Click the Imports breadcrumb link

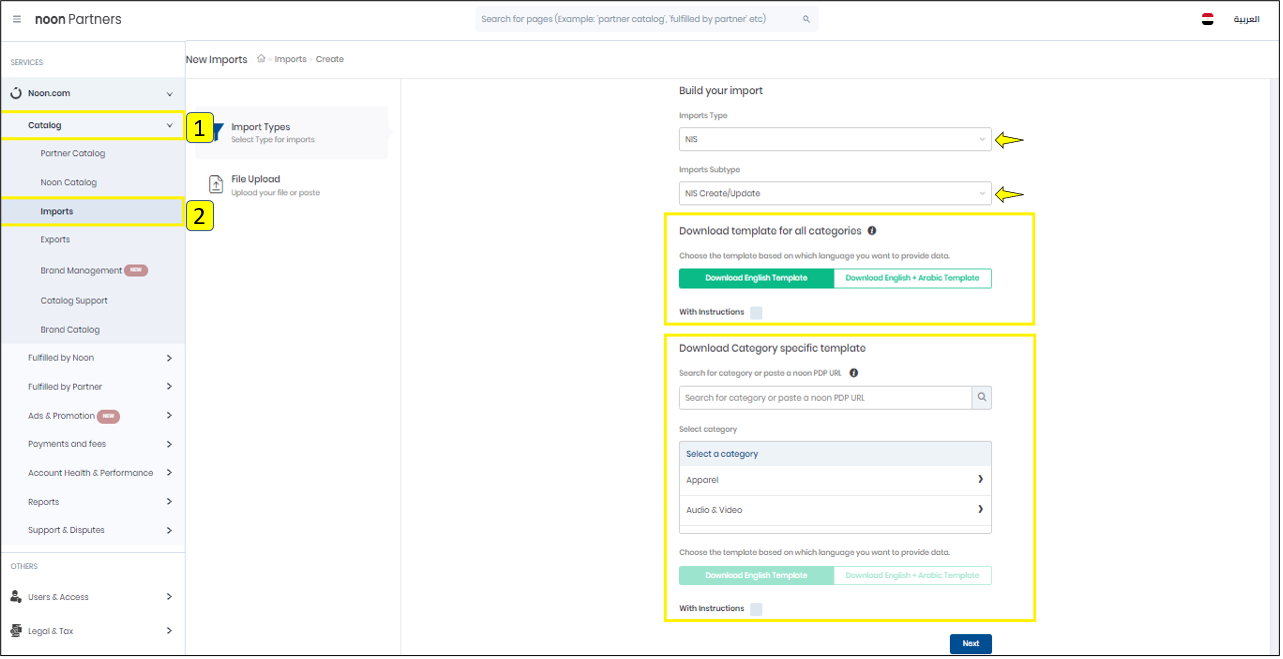tap(291, 59)
